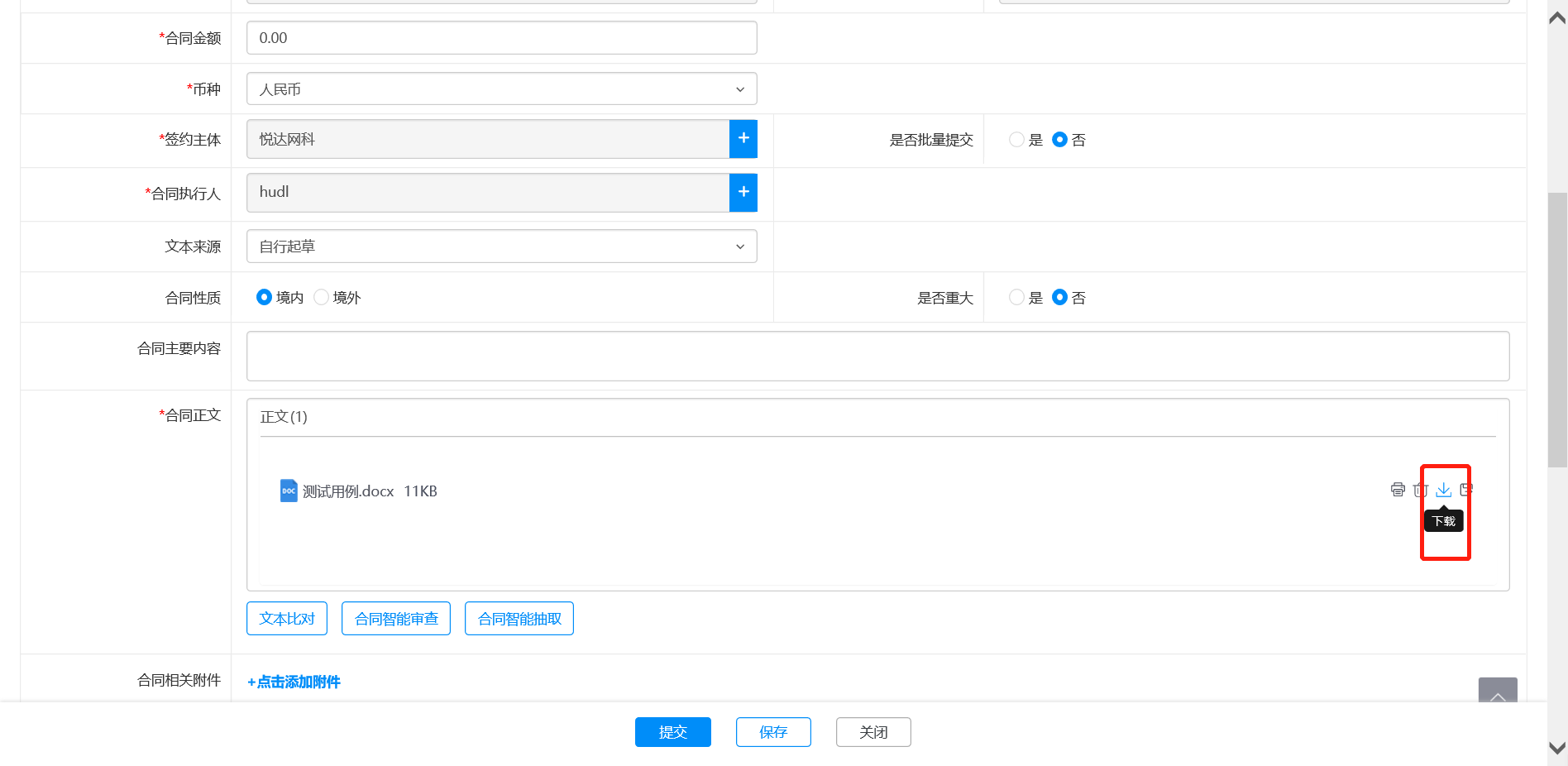Viewport: 1568px width, 766px height.
Task: Click the blue plus button beside 签约主体
Action: (x=743, y=139)
